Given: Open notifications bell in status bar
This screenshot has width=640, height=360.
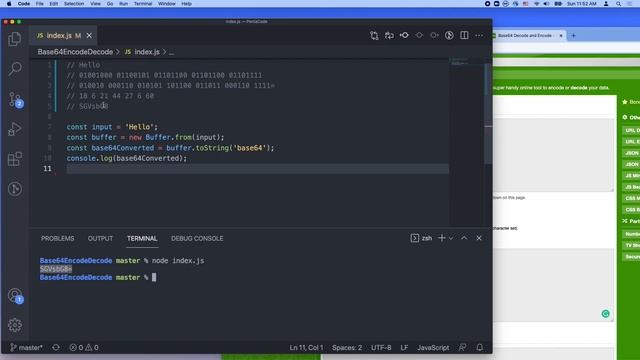Looking at the screenshot, I should pyautogui.click(x=480, y=347).
